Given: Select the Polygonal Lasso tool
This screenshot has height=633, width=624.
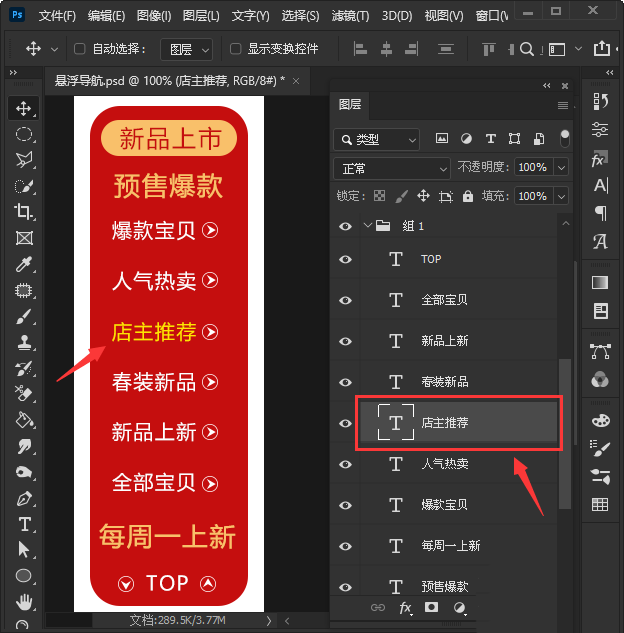Looking at the screenshot, I should tap(23, 160).
